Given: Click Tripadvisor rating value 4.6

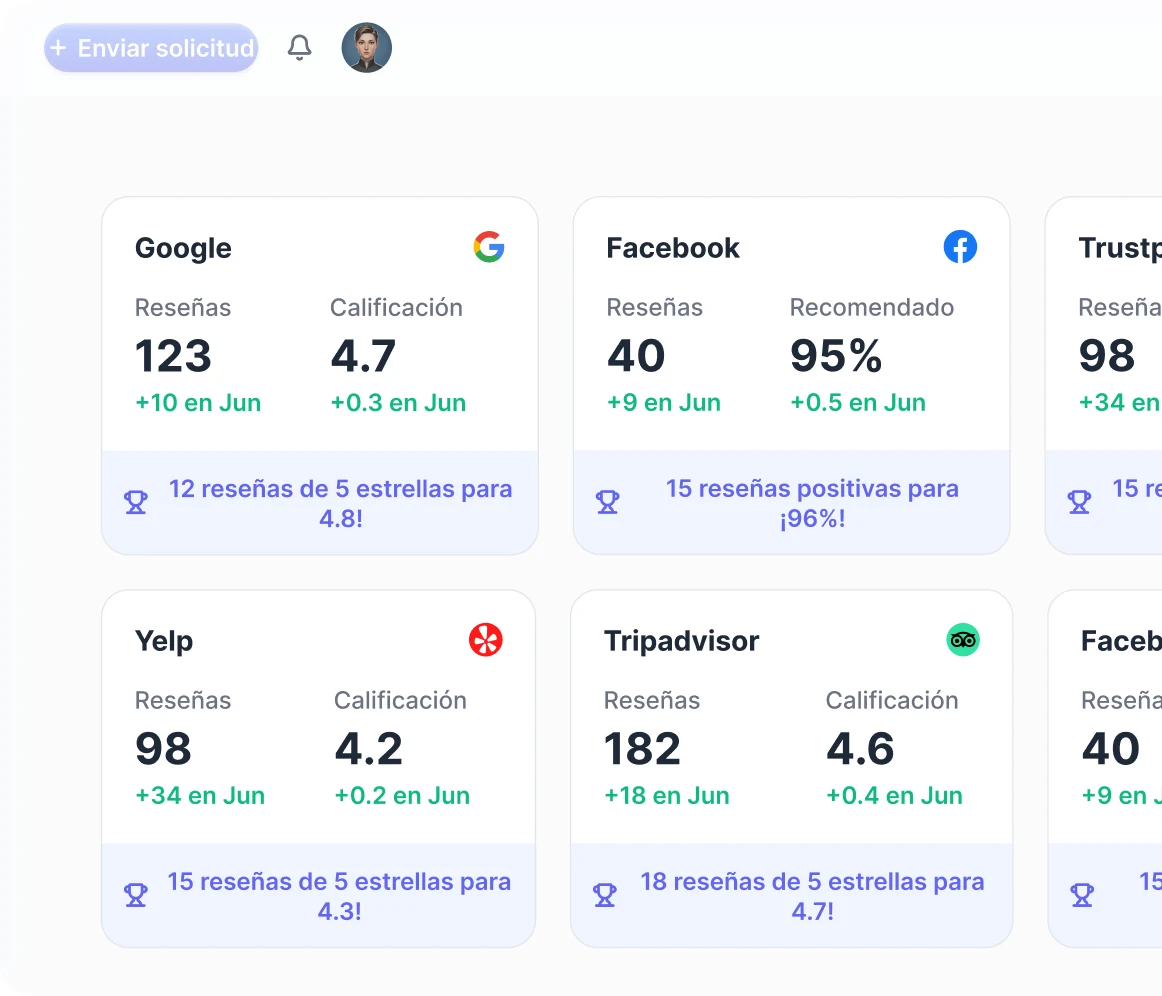Looking at the screenshot, I should 860,748.
